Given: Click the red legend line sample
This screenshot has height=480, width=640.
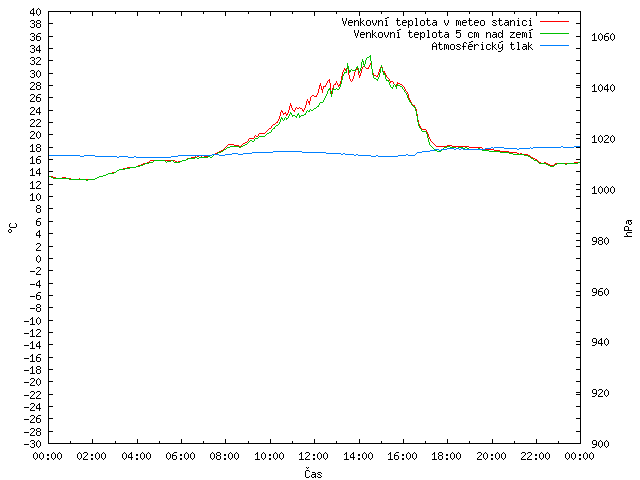Looking at the screenshot, I should pyautogui.click(x=554, y=21).
